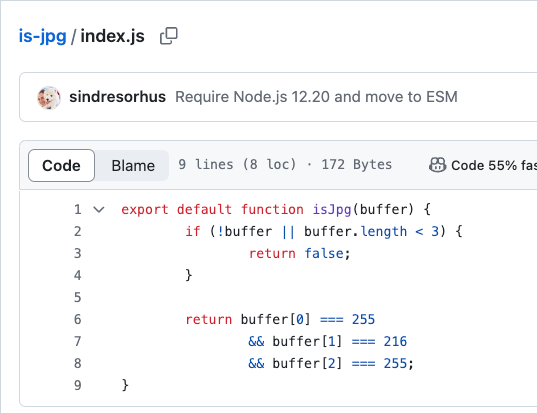Open sindresorhus avatar image
This screenshot has height=413, width=537.
coord(49,98)
